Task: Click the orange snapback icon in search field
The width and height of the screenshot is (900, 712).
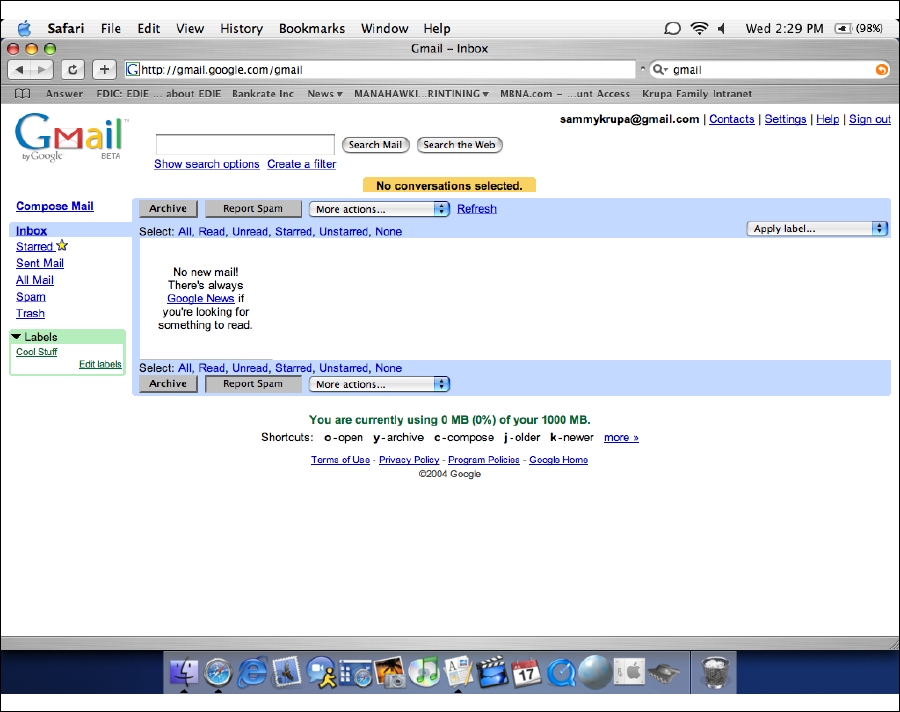Action: click(881, 69)
